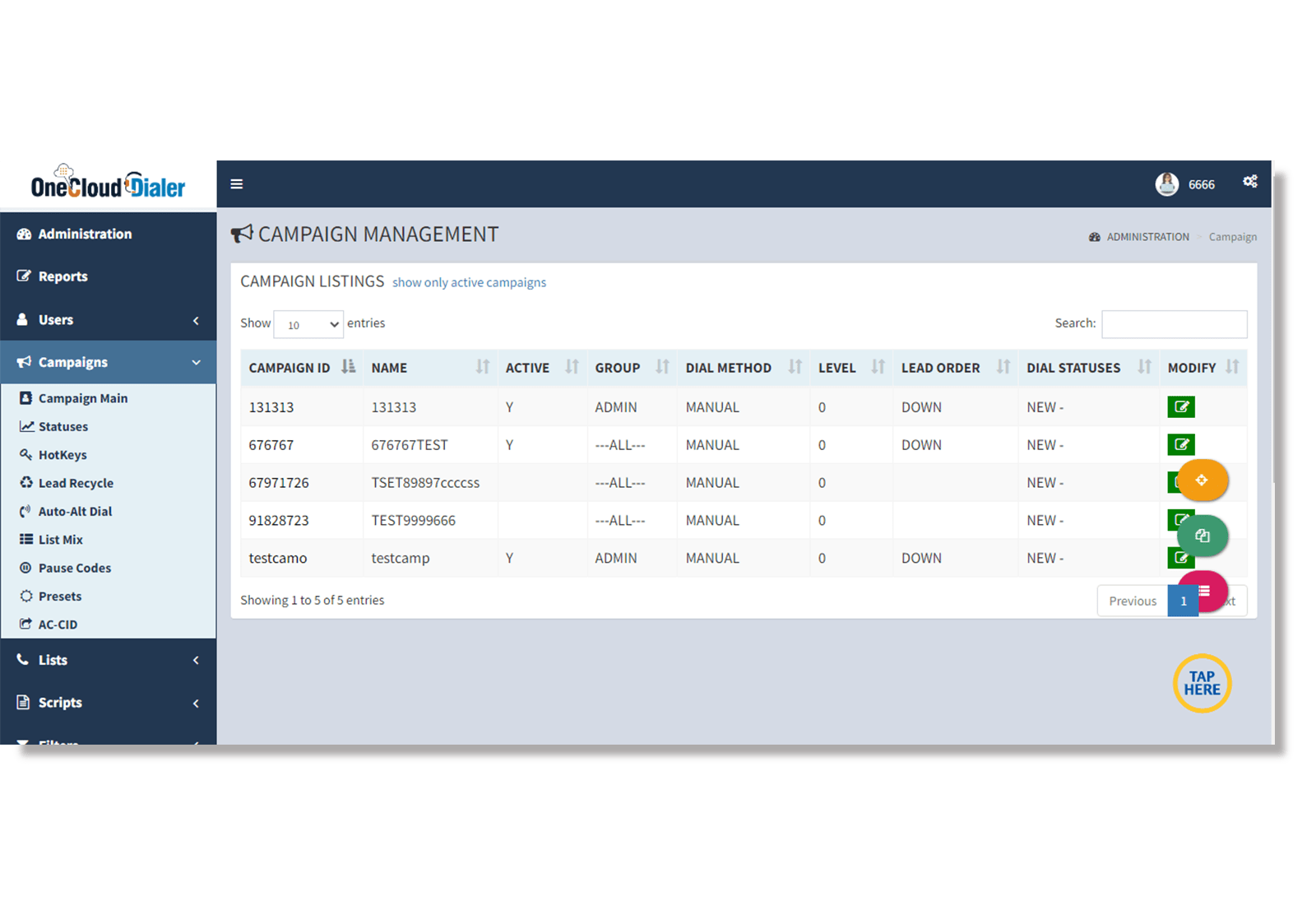Open Reports from the sidebar menu
Screen dimensions: 1316x924
click(63, 276)
